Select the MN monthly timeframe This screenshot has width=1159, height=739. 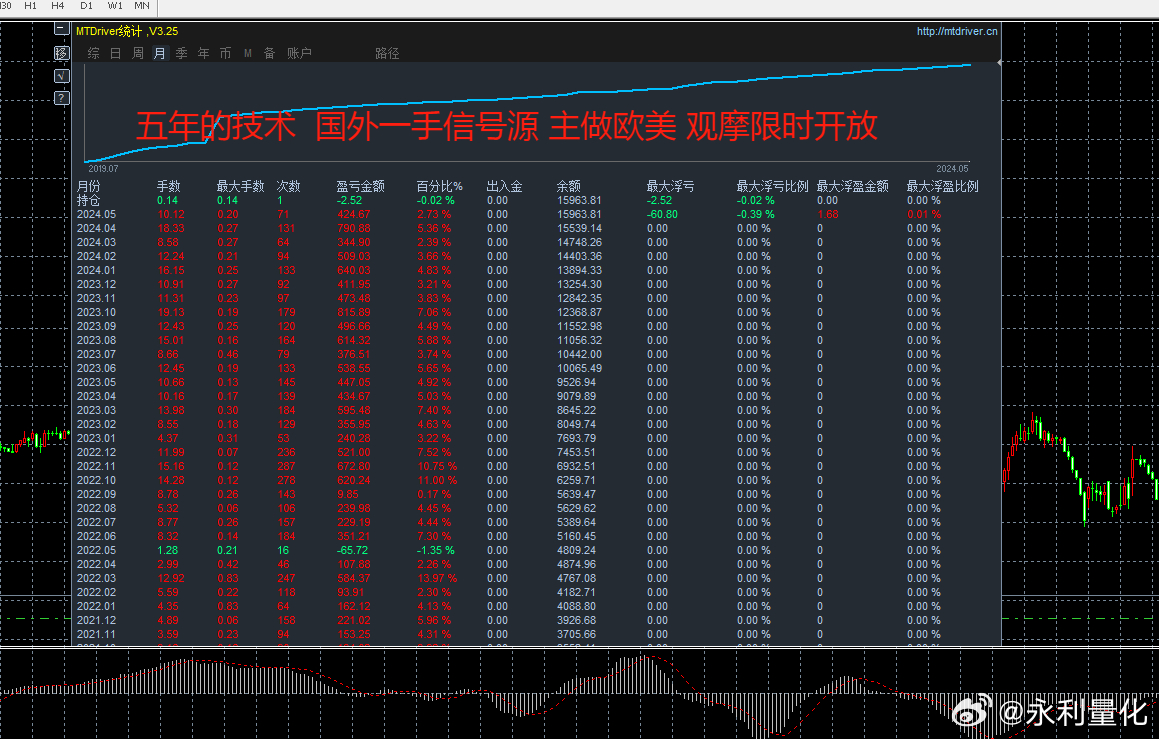pos(142,6)
